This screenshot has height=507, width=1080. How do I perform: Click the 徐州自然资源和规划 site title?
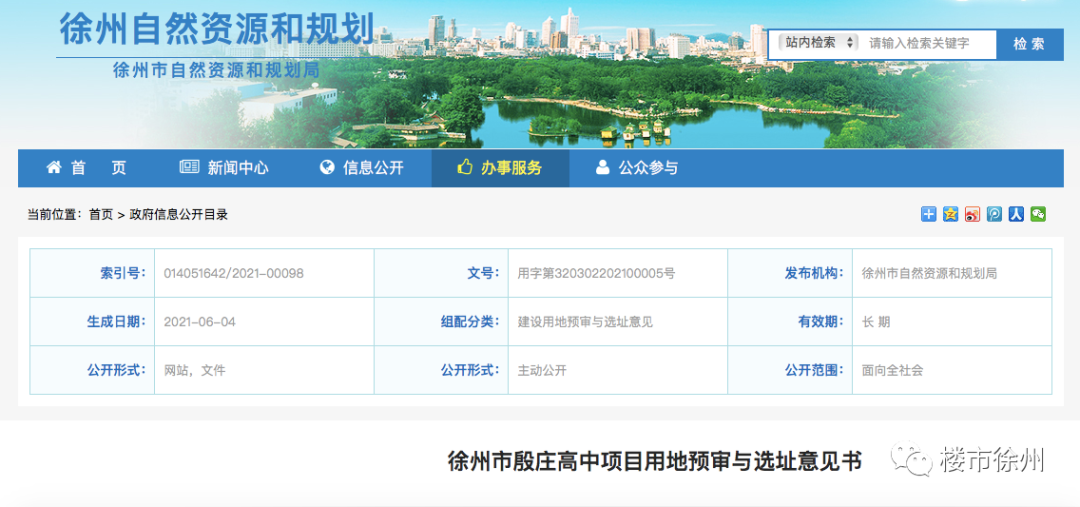pos(217,29)
